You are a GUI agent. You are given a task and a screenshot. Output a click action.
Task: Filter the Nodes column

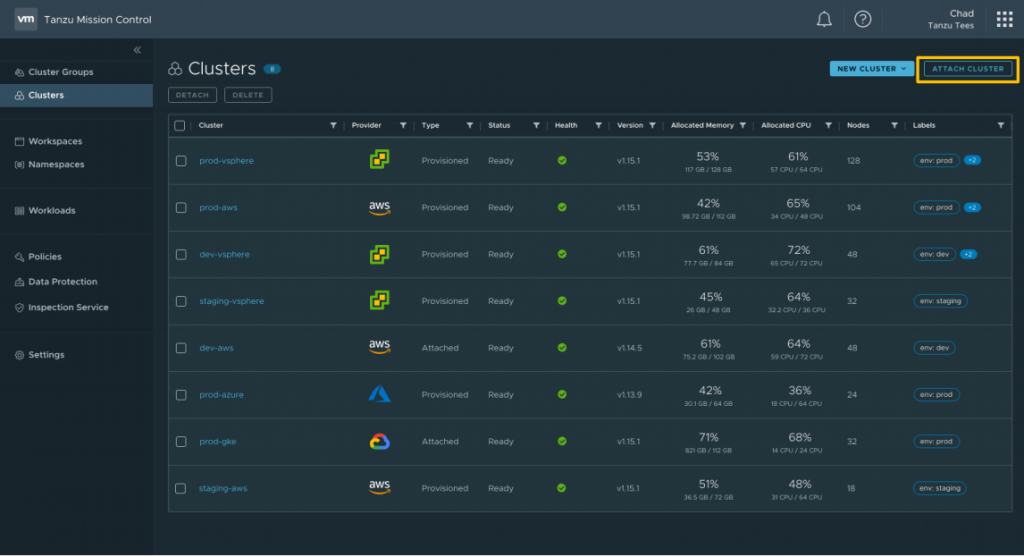(x=894, y=125)
